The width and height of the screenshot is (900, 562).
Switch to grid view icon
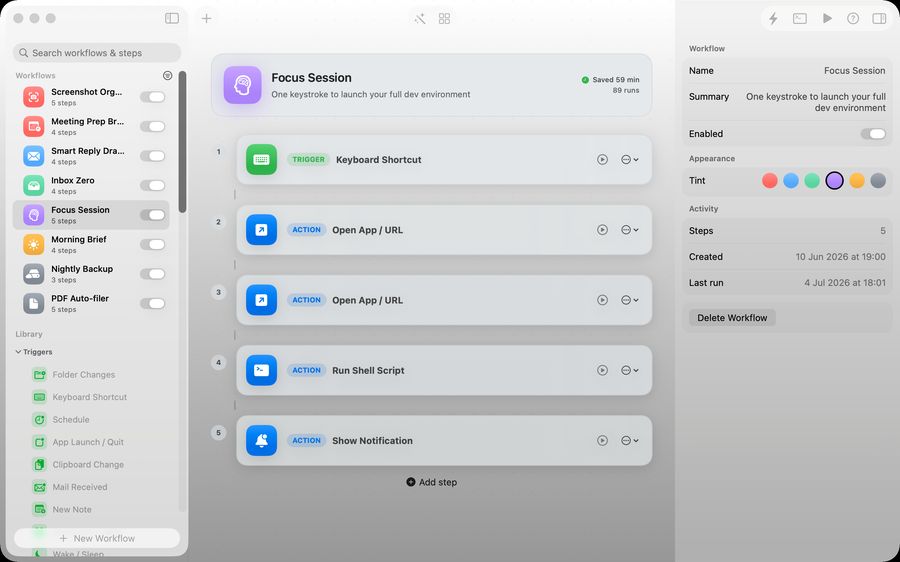444,18
